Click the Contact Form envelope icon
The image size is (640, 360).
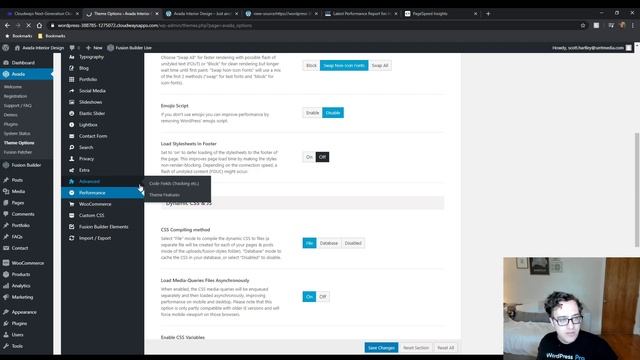coord(72,136)
